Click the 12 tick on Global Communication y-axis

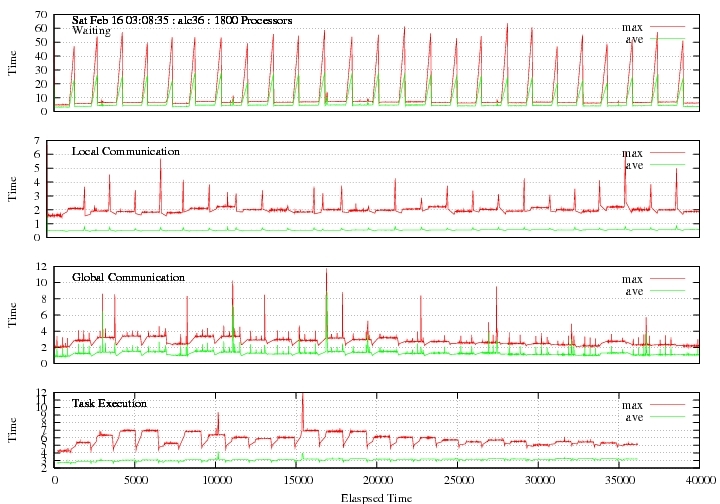click(41, 267)
